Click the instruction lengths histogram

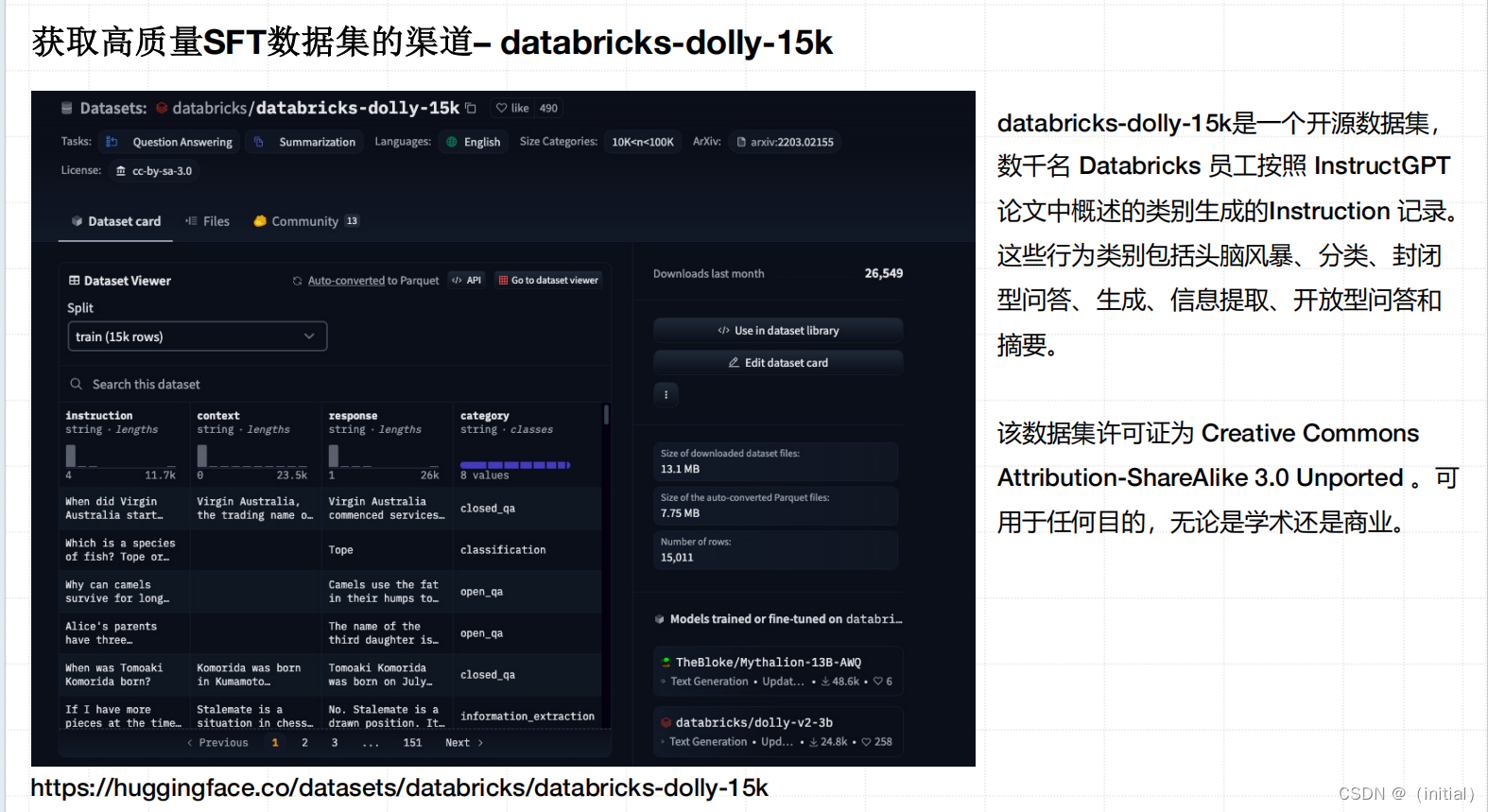(x=120, y=456)
